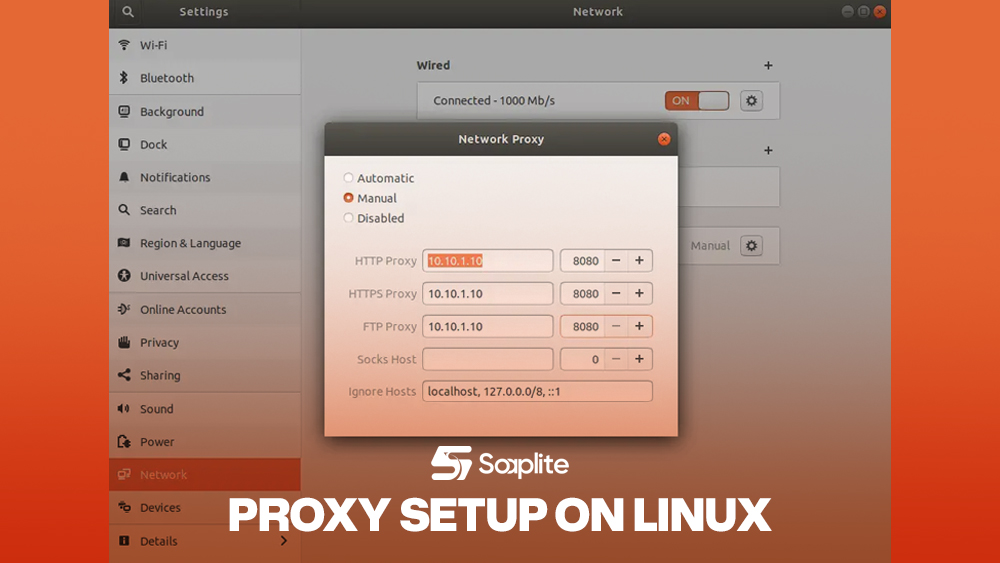Click the Devices sidebar icon
This screenshot has height=563, width=1000.
[124, 508]
